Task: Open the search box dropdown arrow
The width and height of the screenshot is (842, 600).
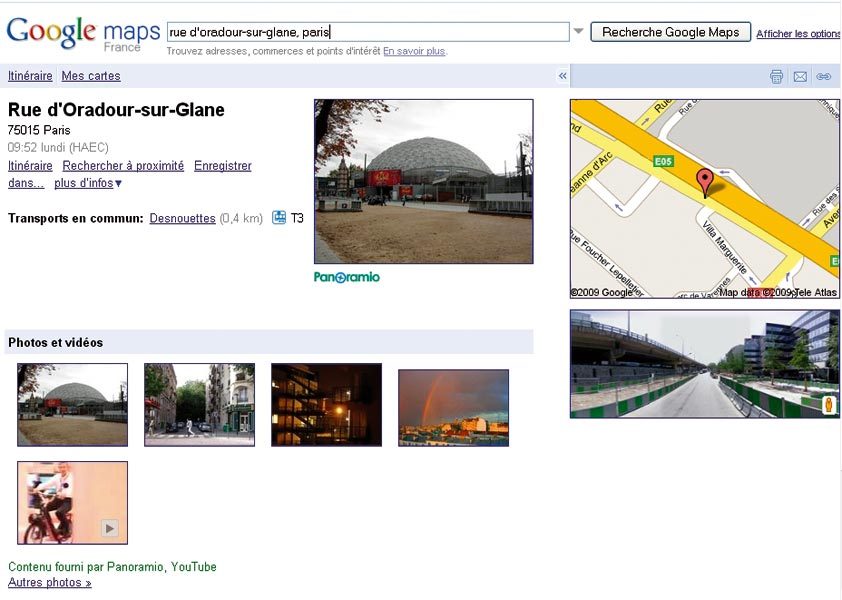Action: (578, 31)
